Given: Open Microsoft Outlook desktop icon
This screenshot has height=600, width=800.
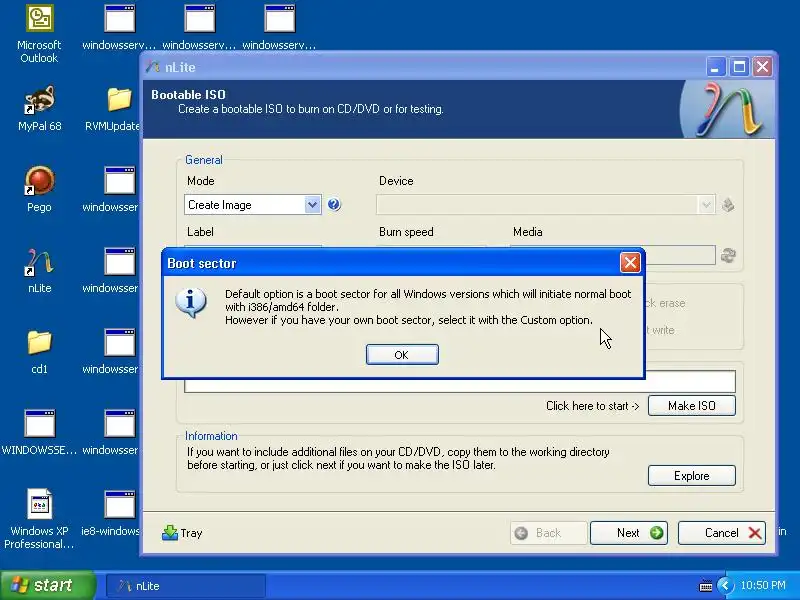Looking at the screenshot, I should [x=39, y=34].
